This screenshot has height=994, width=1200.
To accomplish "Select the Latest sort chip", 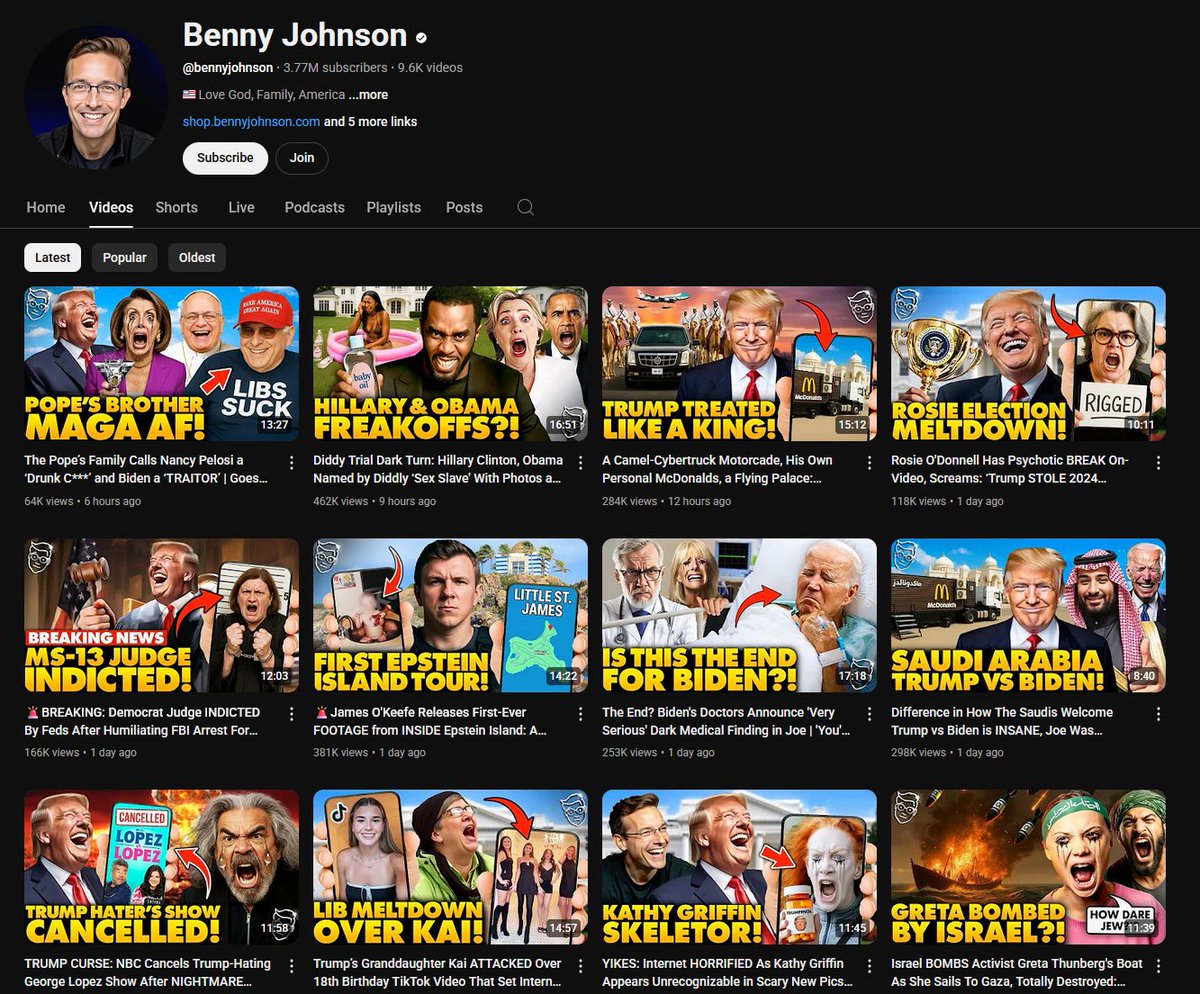I will coord(53,257).
